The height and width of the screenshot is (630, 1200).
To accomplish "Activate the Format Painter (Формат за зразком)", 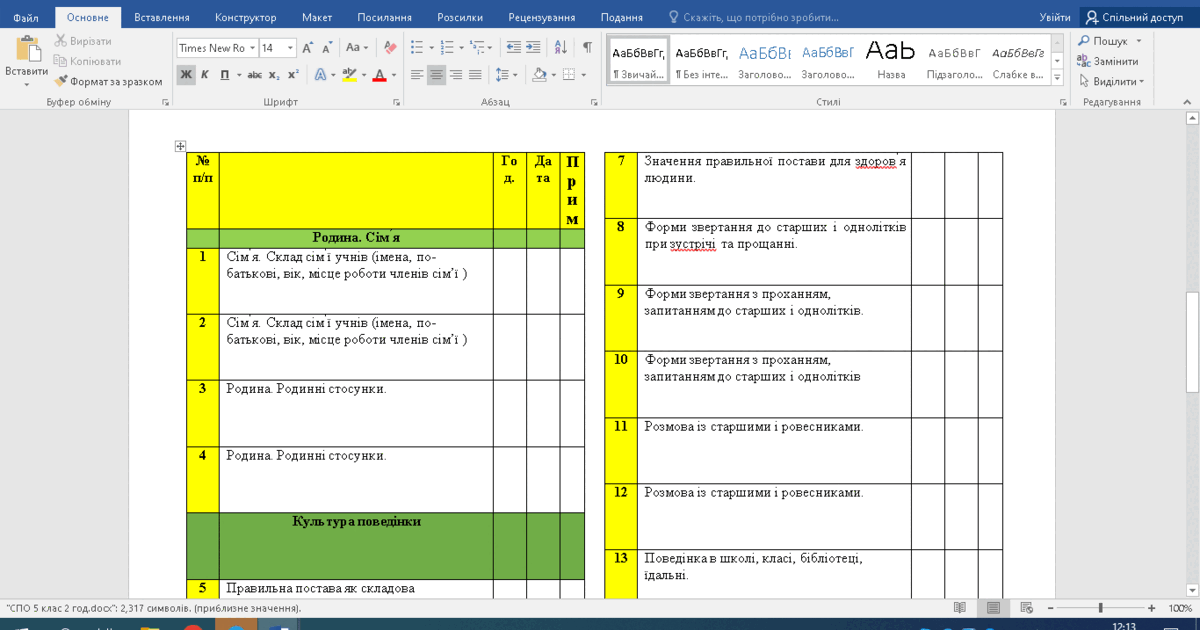I will [108, 82].
